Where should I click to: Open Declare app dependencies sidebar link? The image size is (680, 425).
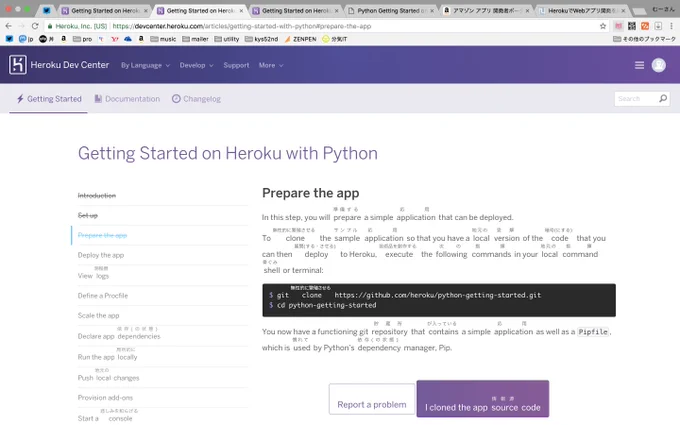coord(119,337)
